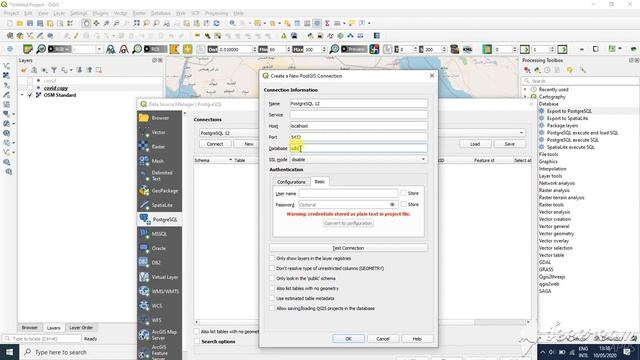Toggle OSM Standard layer visibility checkbox
This screenshot has height=360, width=640.
(x=30, y=95)
